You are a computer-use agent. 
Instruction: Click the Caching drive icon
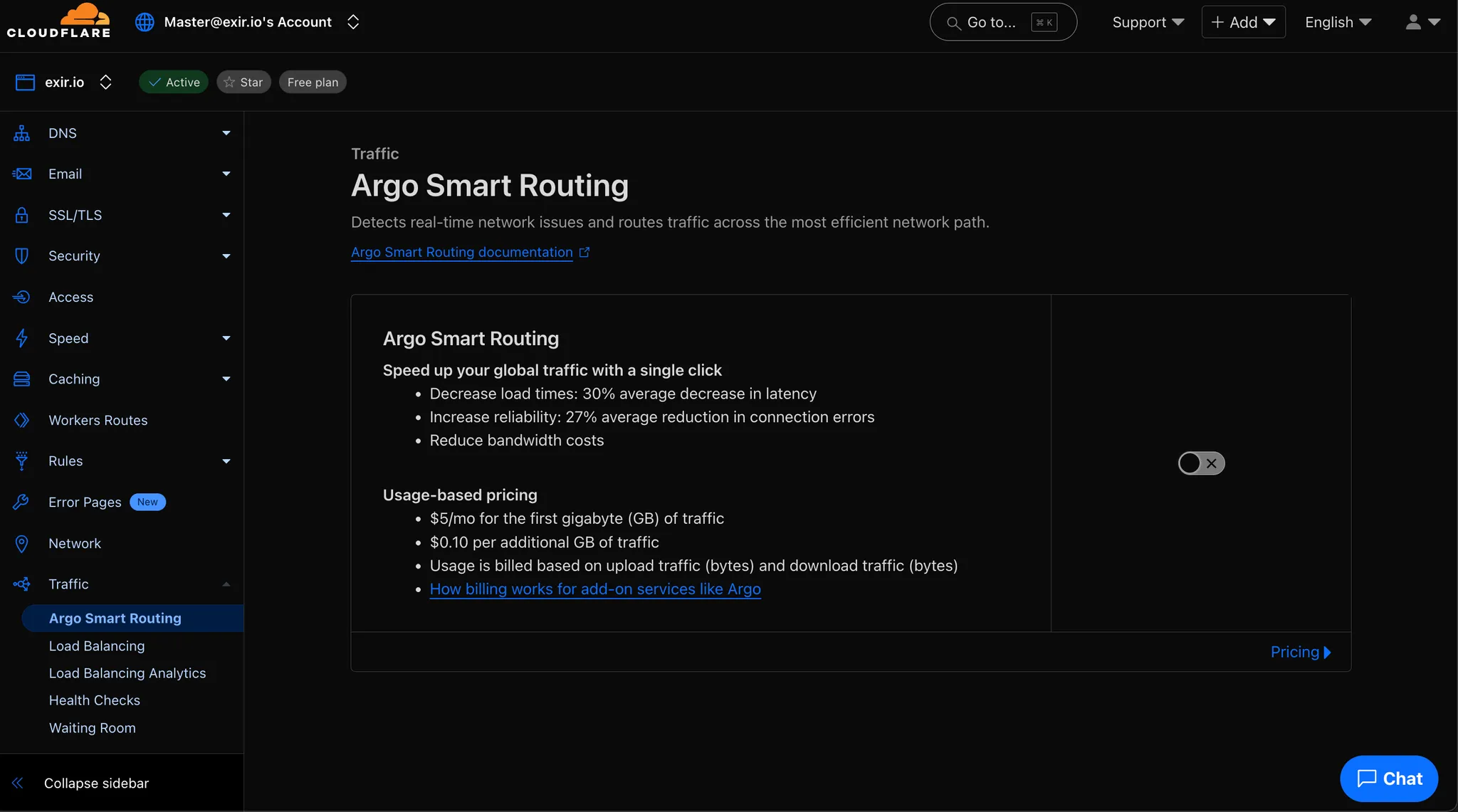22,379
